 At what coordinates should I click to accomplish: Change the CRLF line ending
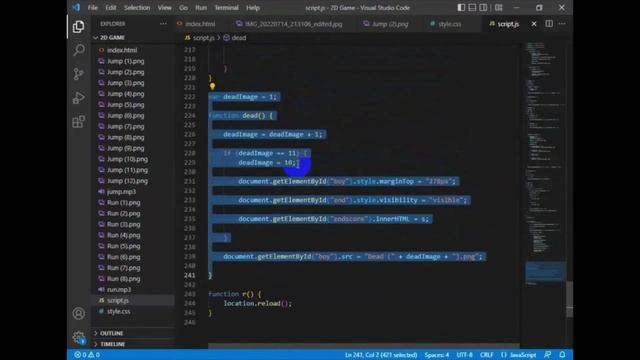point(487,355)
